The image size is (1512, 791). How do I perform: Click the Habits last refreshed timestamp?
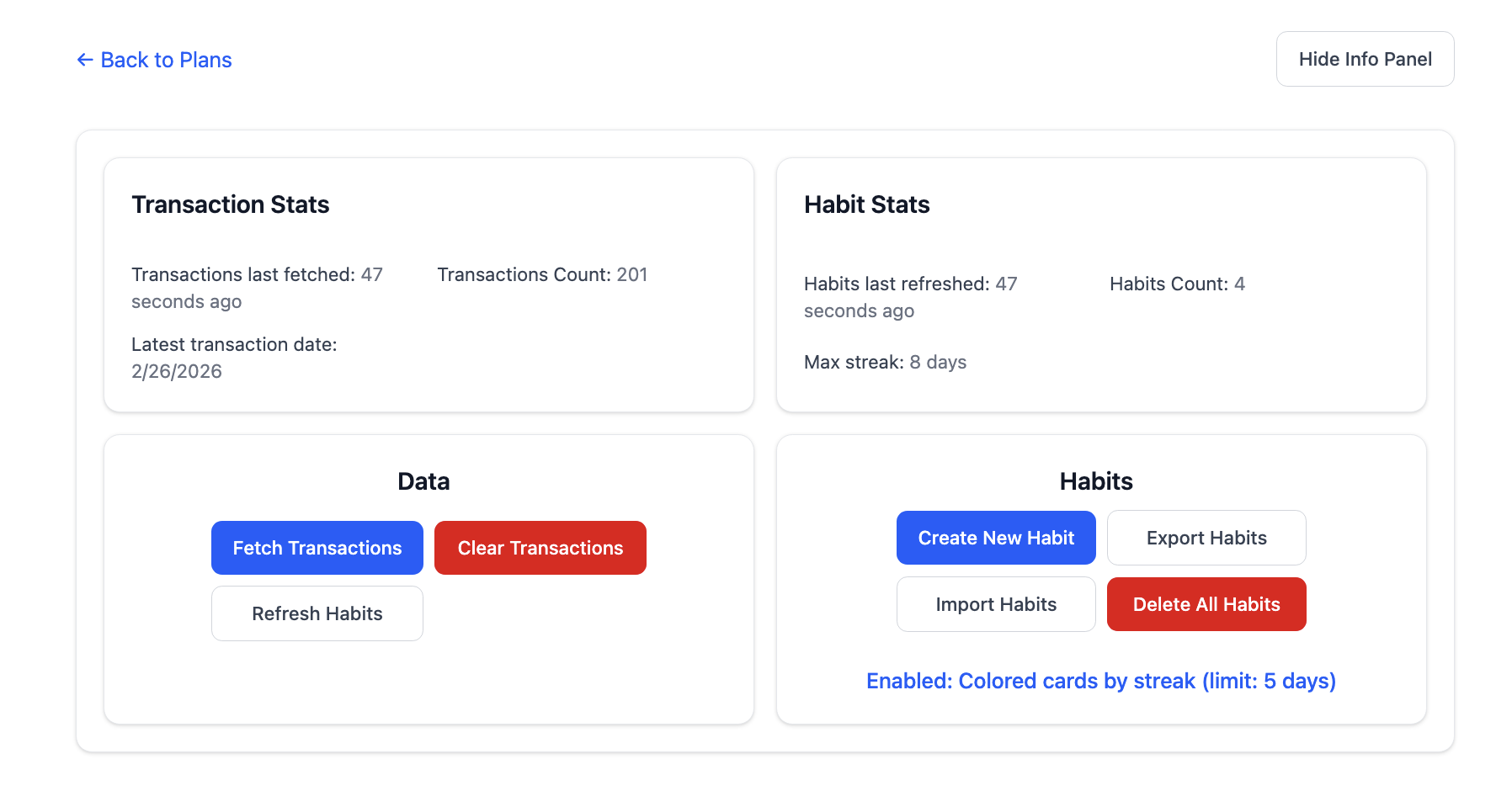[909, 296]
